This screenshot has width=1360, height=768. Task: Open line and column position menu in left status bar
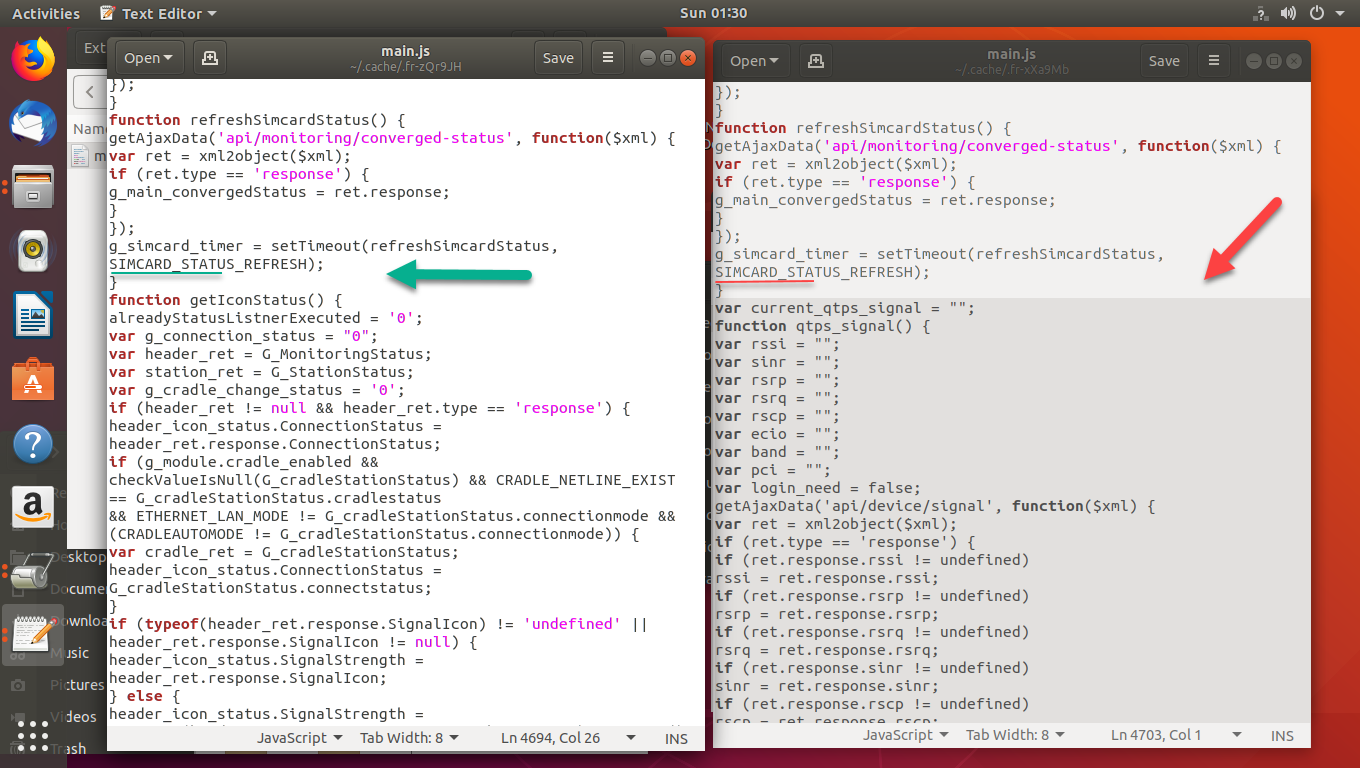click(567, 738)
